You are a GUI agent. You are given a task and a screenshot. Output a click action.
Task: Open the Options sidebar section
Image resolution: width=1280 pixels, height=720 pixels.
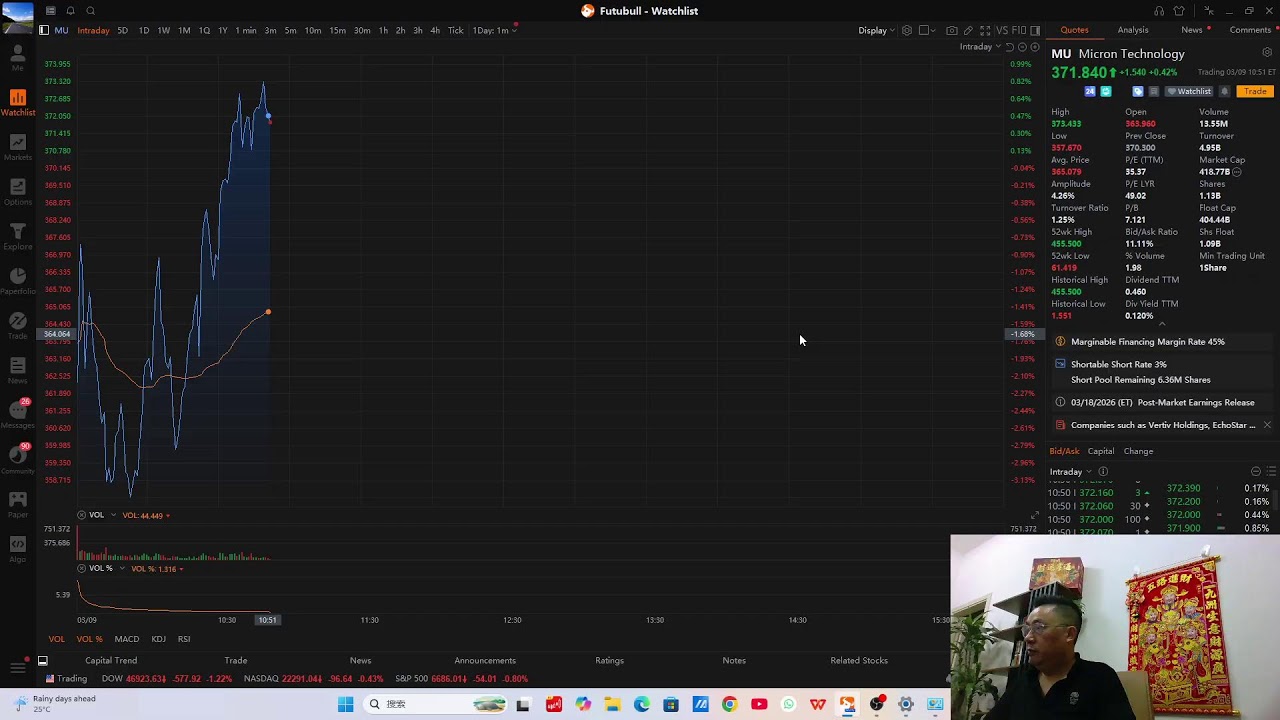[x=17, y=192]
